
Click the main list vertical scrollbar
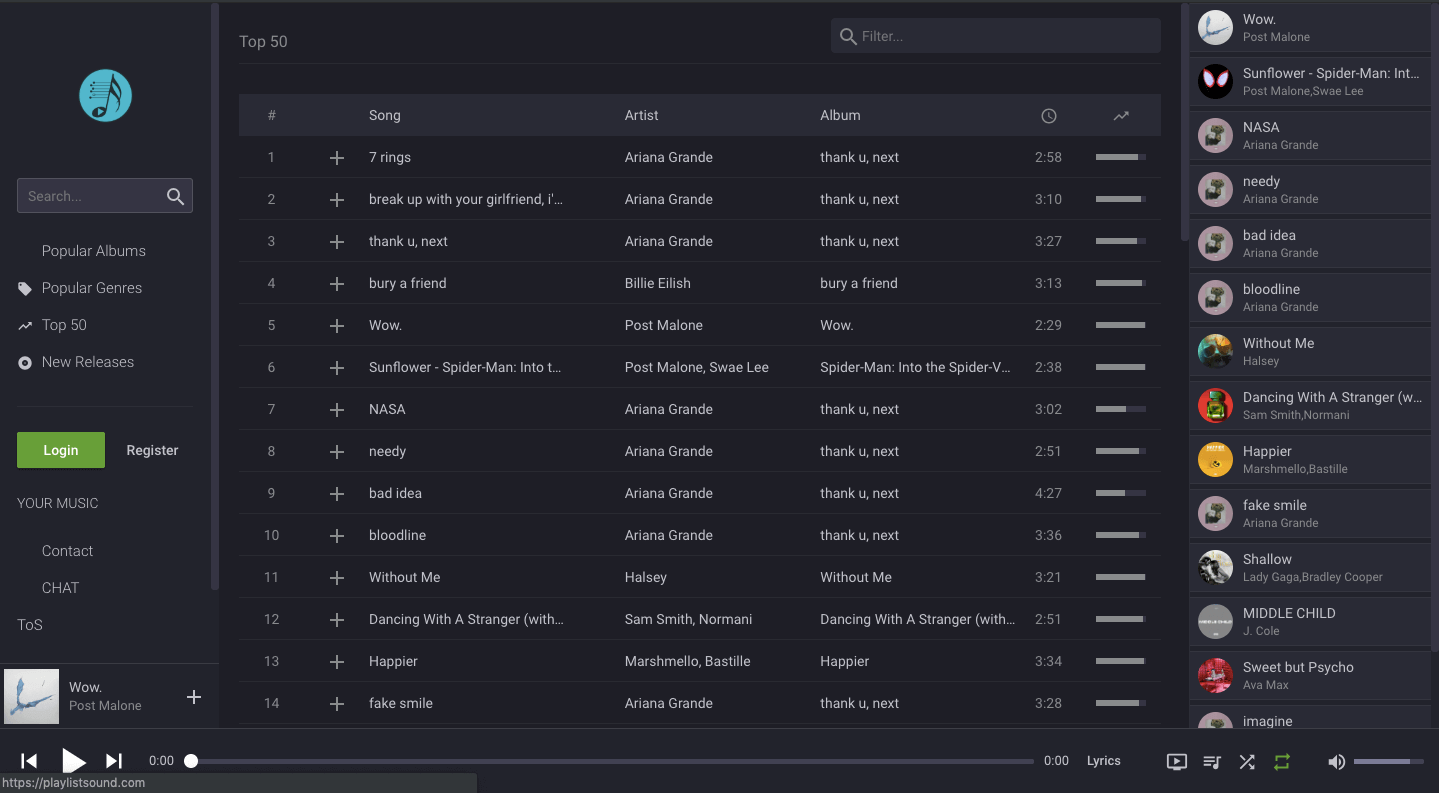[1185, 122]
